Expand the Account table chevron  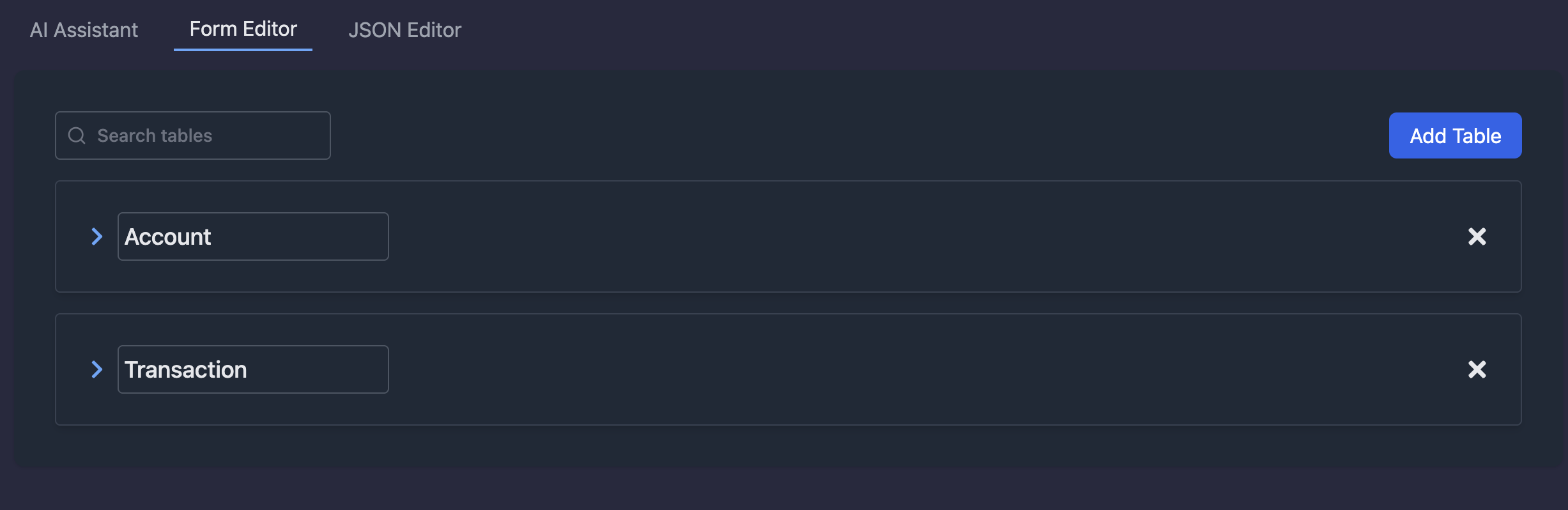[x=96, y=236]
